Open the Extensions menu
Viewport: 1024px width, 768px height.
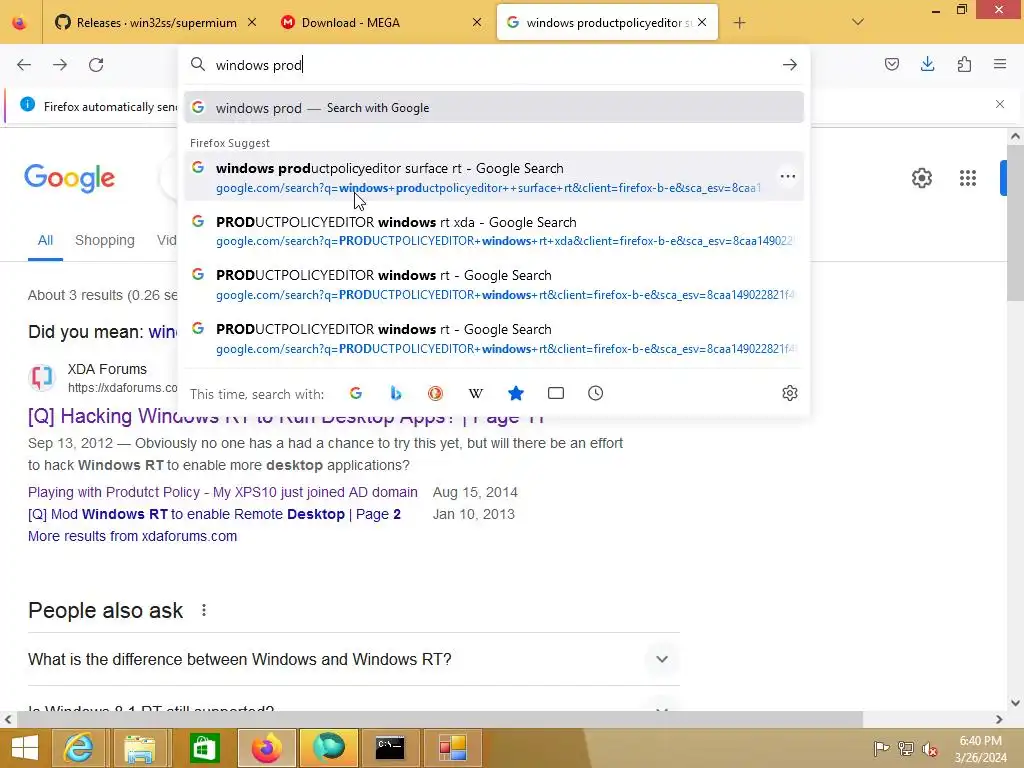[964, 64]
